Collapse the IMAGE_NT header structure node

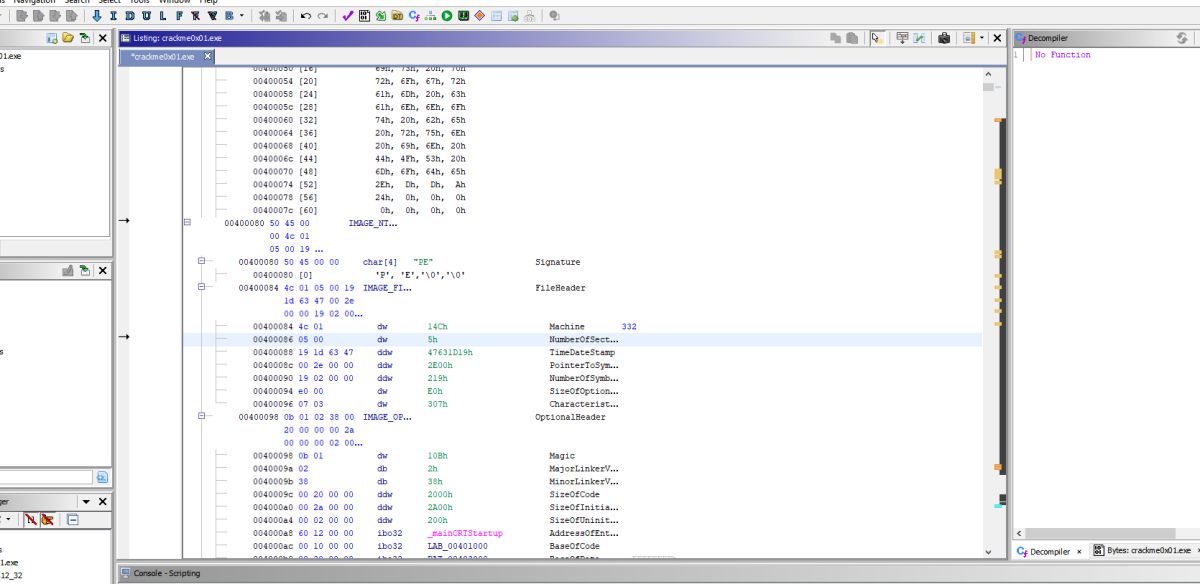click(187, 224)
